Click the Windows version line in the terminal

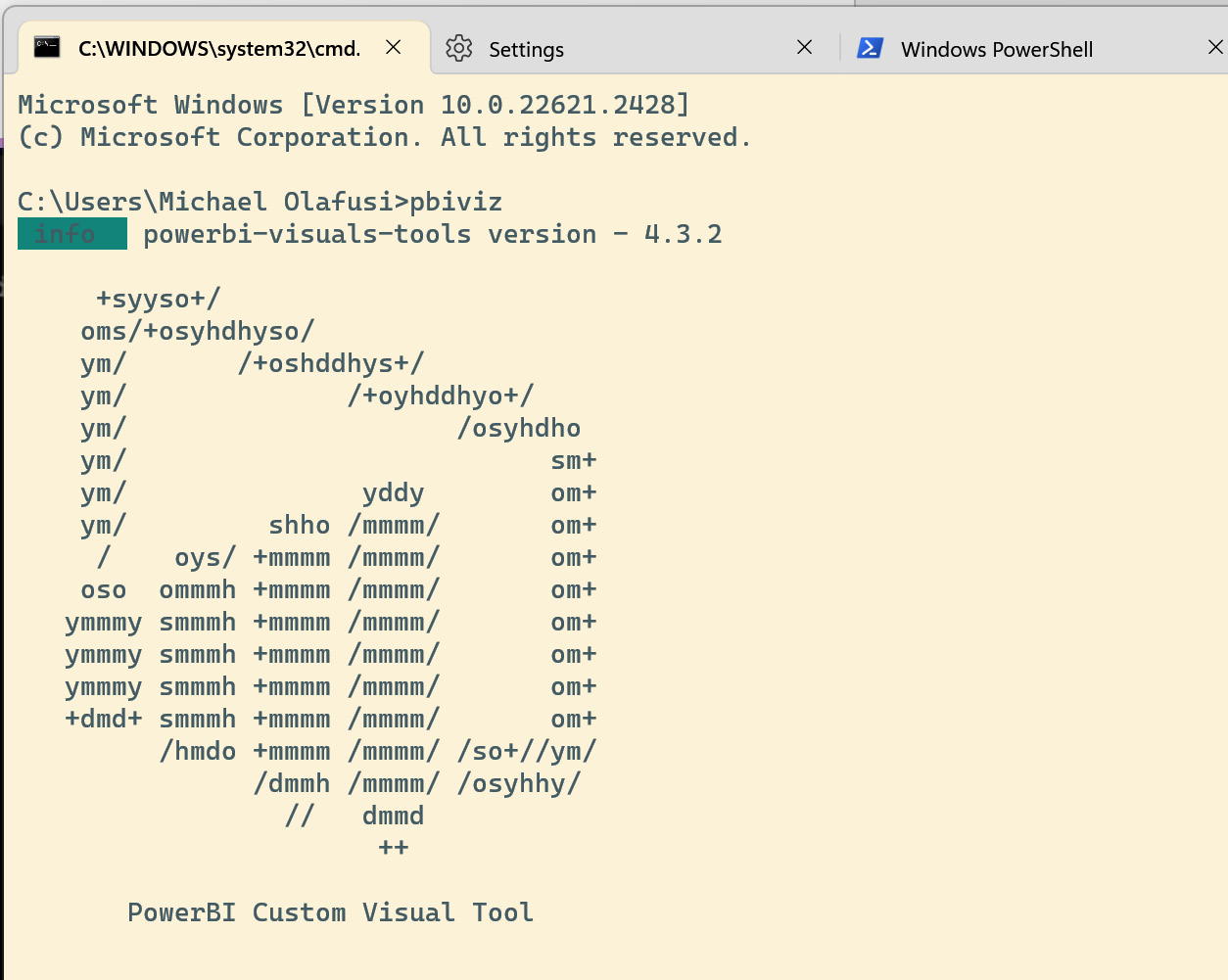[x=354, y=105]
